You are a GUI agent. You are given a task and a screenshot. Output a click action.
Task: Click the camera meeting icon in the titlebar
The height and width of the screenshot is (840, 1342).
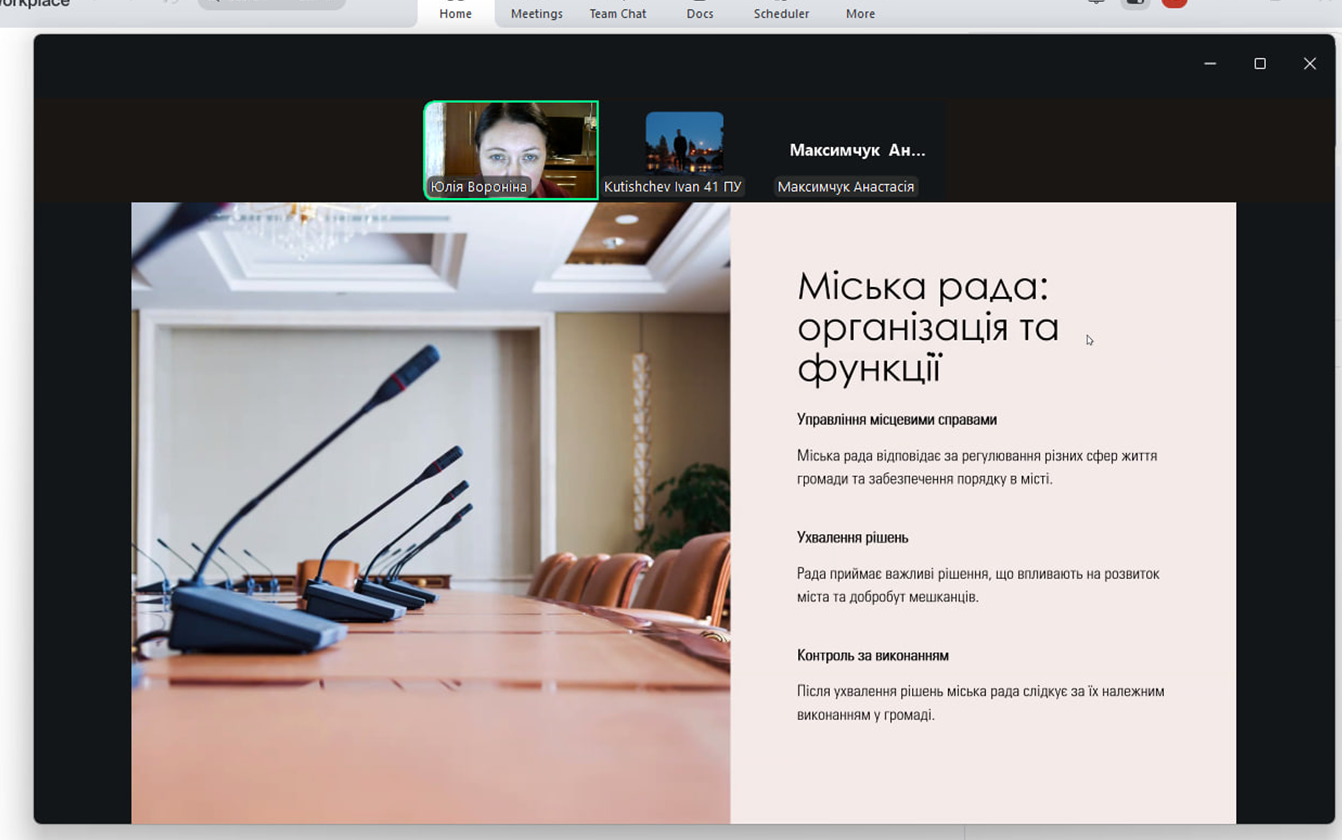pyautogui.click(x=1135, y=3)
